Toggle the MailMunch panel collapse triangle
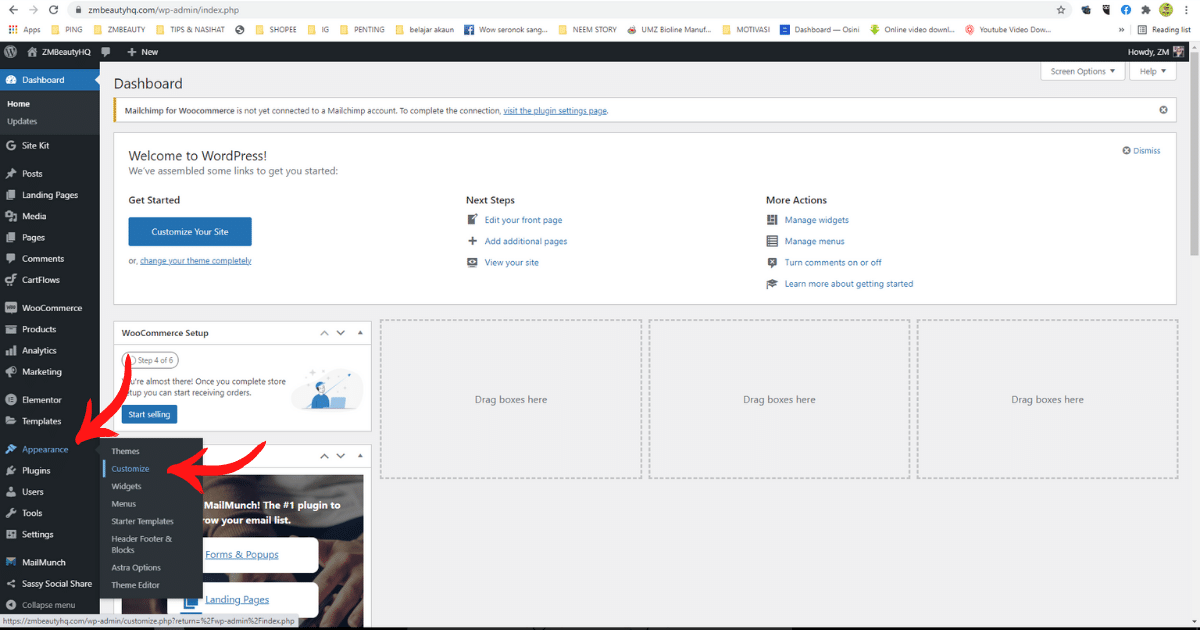Viewport: 1200px width, 630px height. [359, 456]
